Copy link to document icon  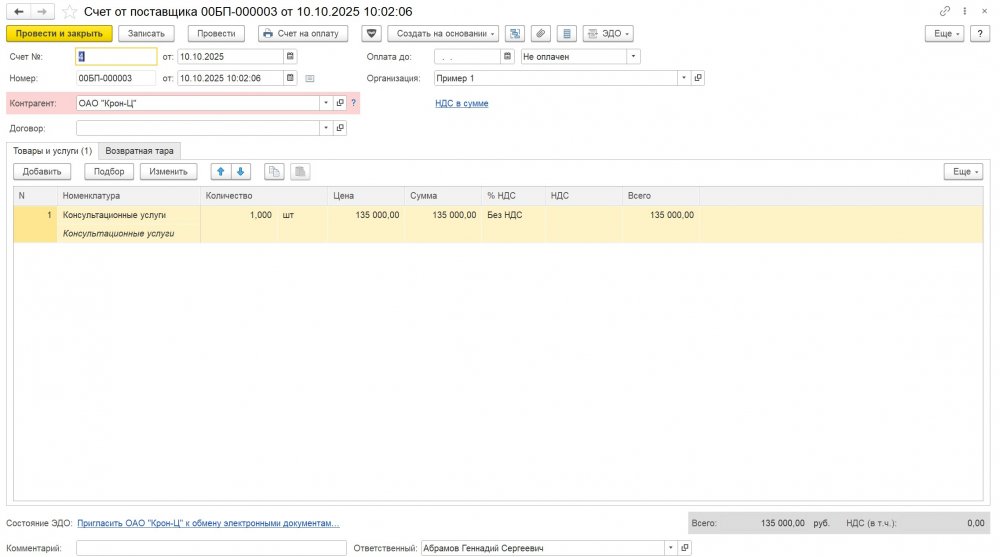pyautogui.click(x=945, y=11)
